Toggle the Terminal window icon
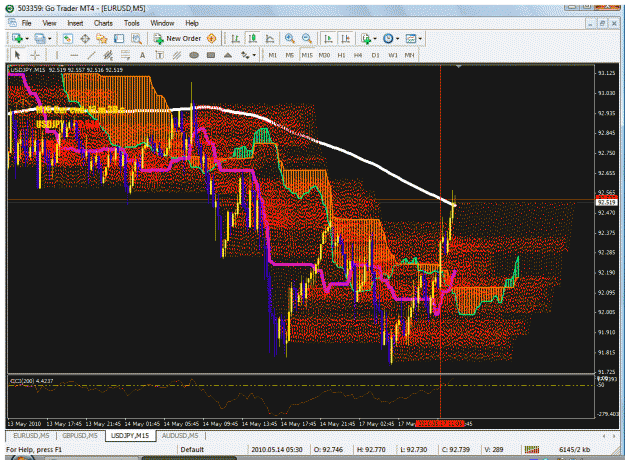 (119, 39)
